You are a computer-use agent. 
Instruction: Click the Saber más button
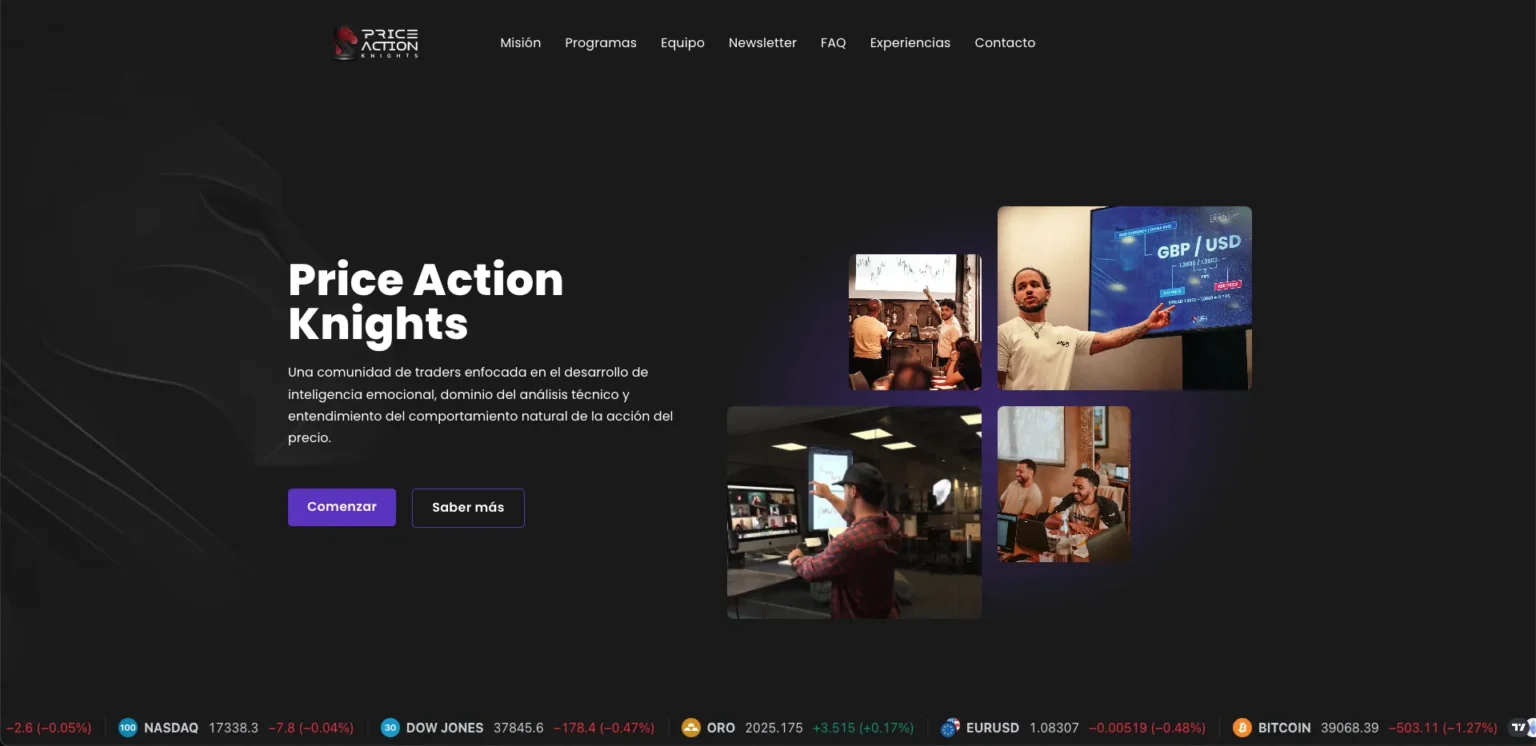468,508
